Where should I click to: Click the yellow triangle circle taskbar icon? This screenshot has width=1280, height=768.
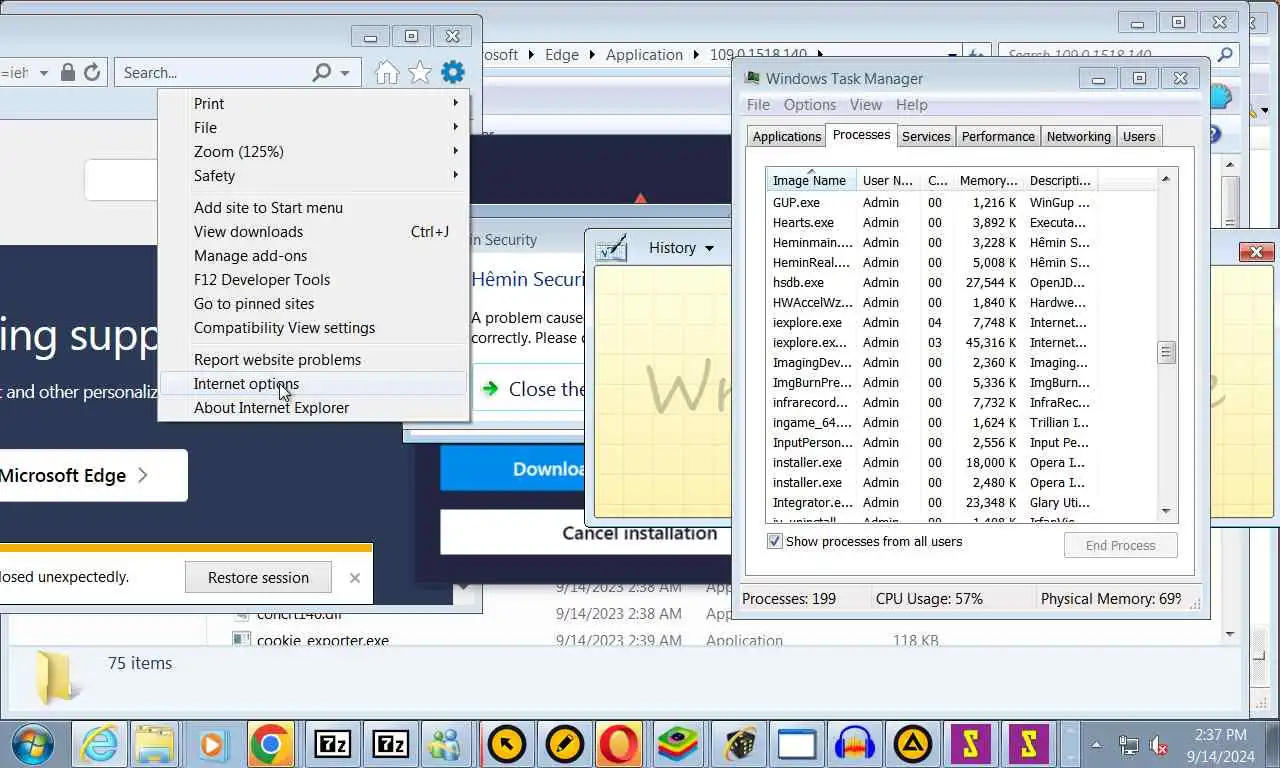913,744
